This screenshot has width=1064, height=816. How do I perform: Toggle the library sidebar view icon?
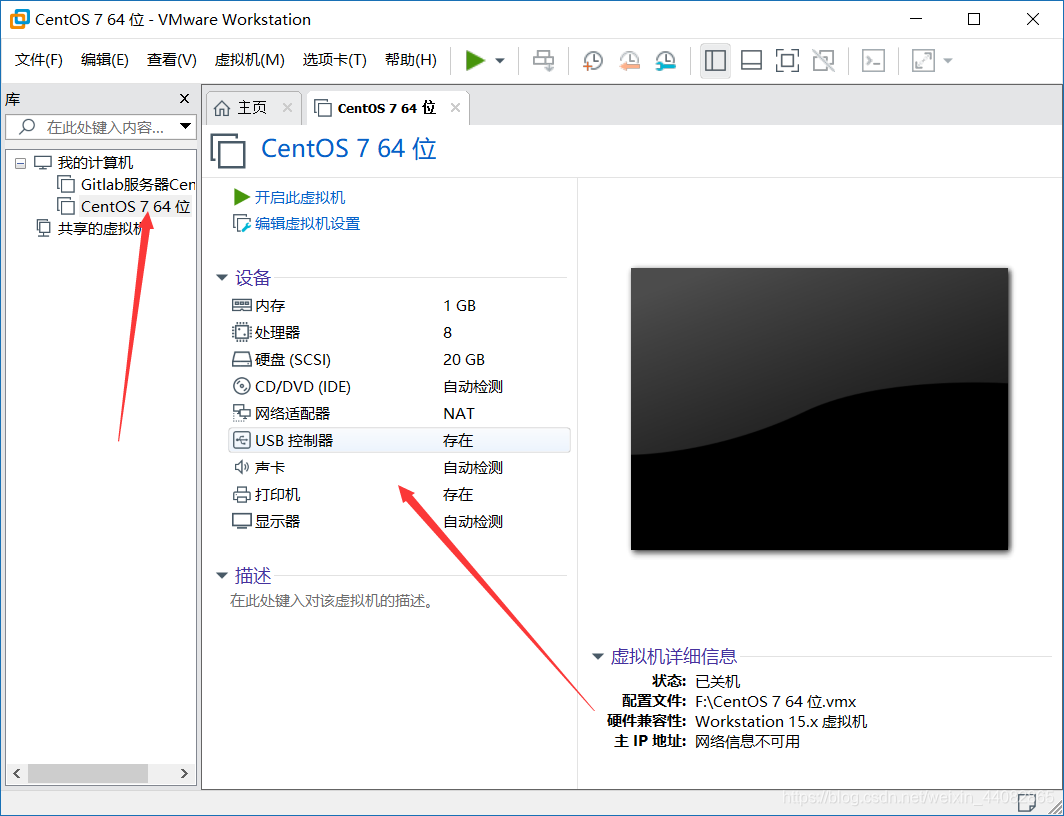pos(715,60)
